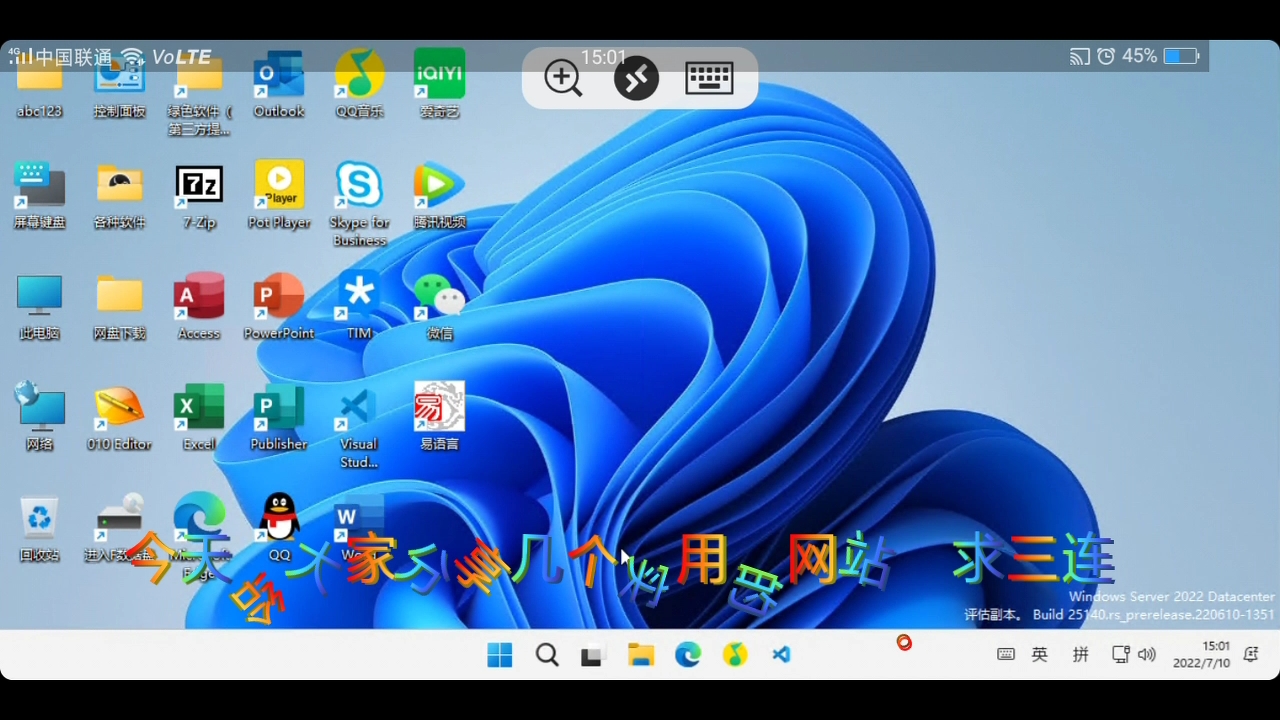Open the Remote Desktop connection bar menu
The height and width of the screenshot is (720, 1280).
point(636,77)
